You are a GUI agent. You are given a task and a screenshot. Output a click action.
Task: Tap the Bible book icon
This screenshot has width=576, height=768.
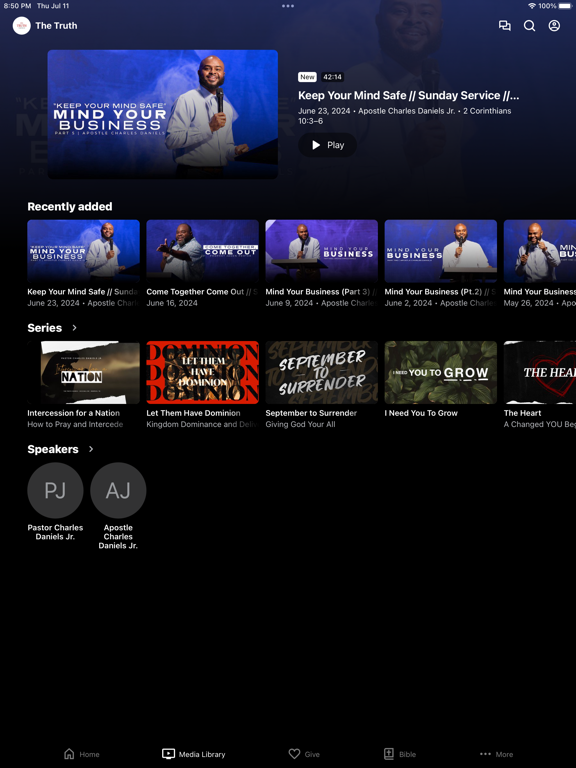pyautogui.click(x=389, y=754)
